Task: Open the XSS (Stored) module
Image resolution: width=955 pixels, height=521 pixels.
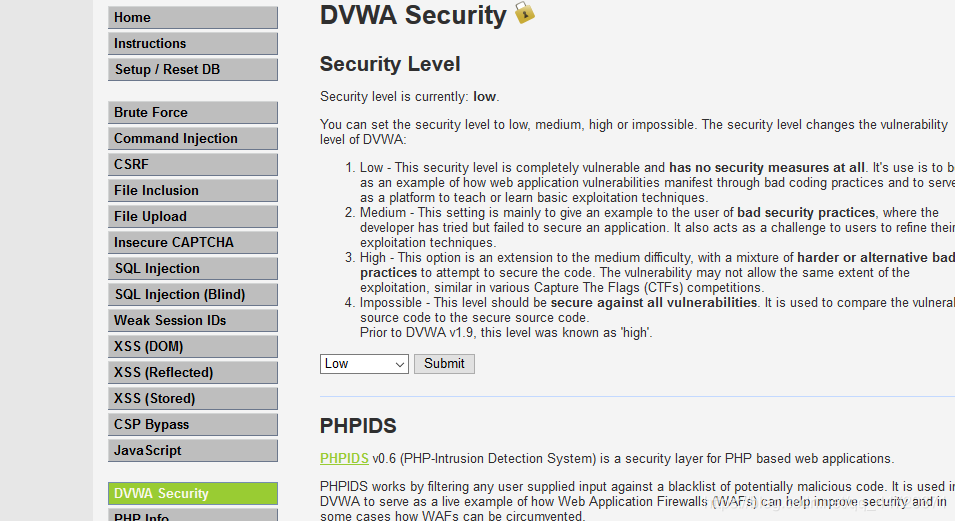Action: coord(192,399)
